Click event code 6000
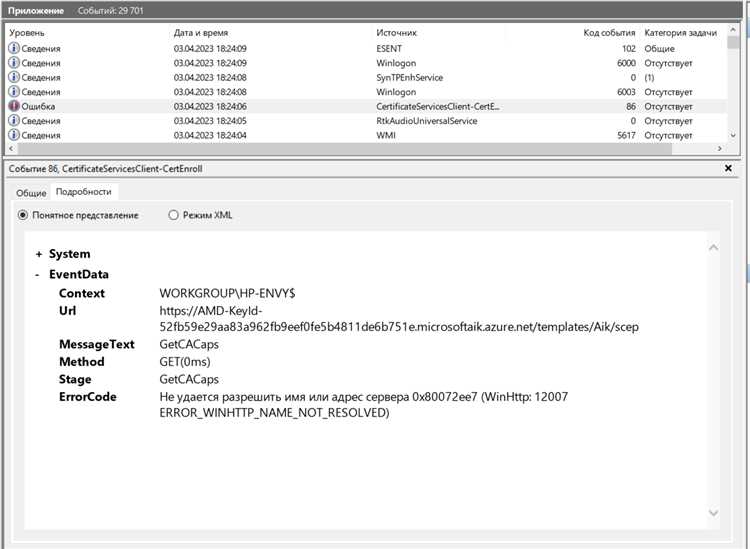 (x=626, y=63)
